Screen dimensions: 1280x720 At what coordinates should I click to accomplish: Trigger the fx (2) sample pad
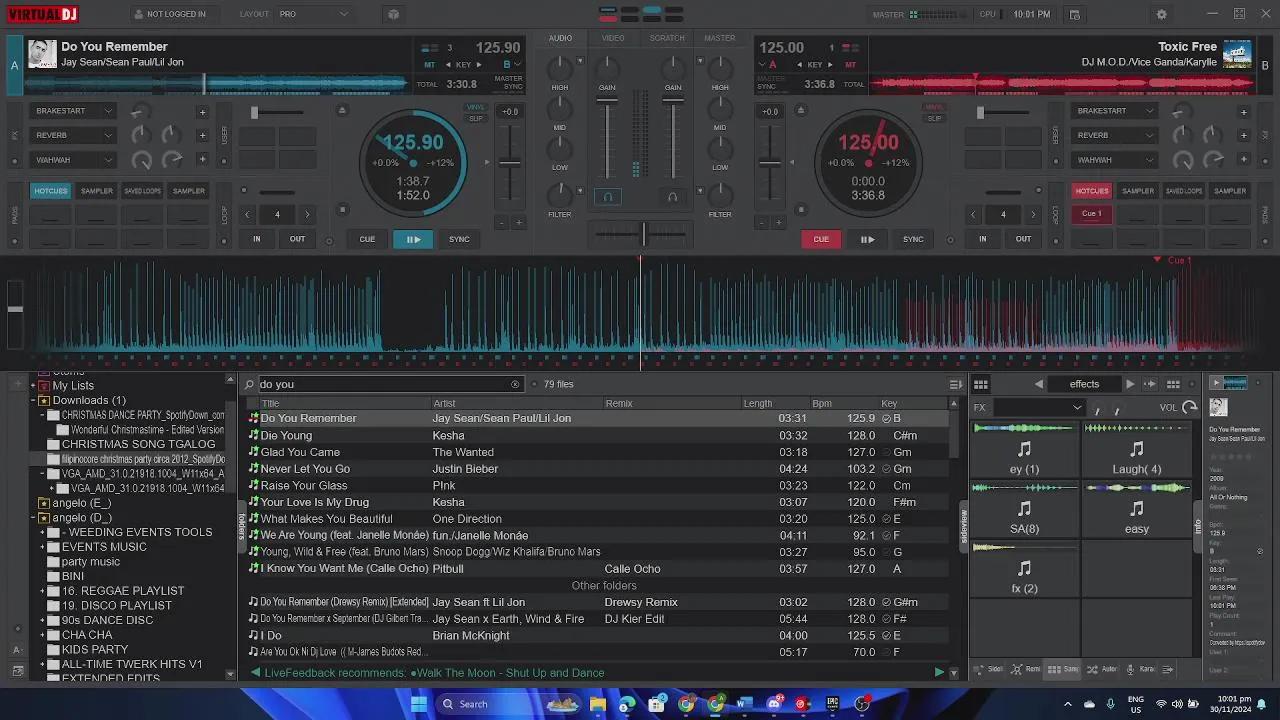pos(1024,570)
